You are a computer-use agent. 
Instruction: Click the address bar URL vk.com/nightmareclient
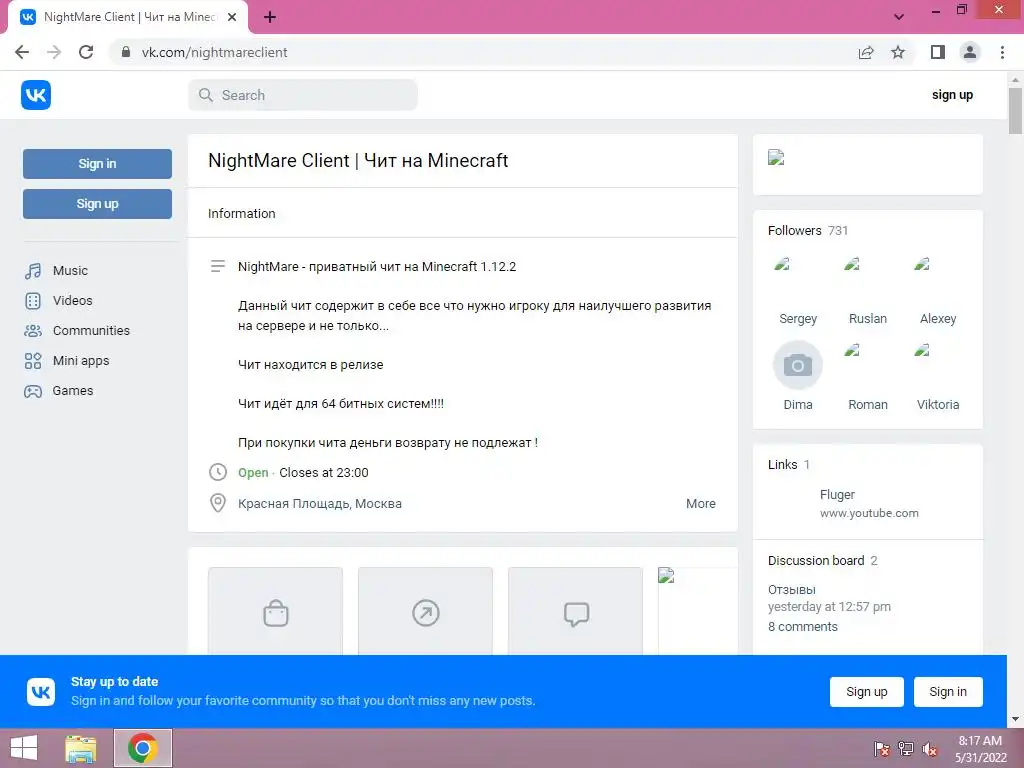tap(214, 52)
